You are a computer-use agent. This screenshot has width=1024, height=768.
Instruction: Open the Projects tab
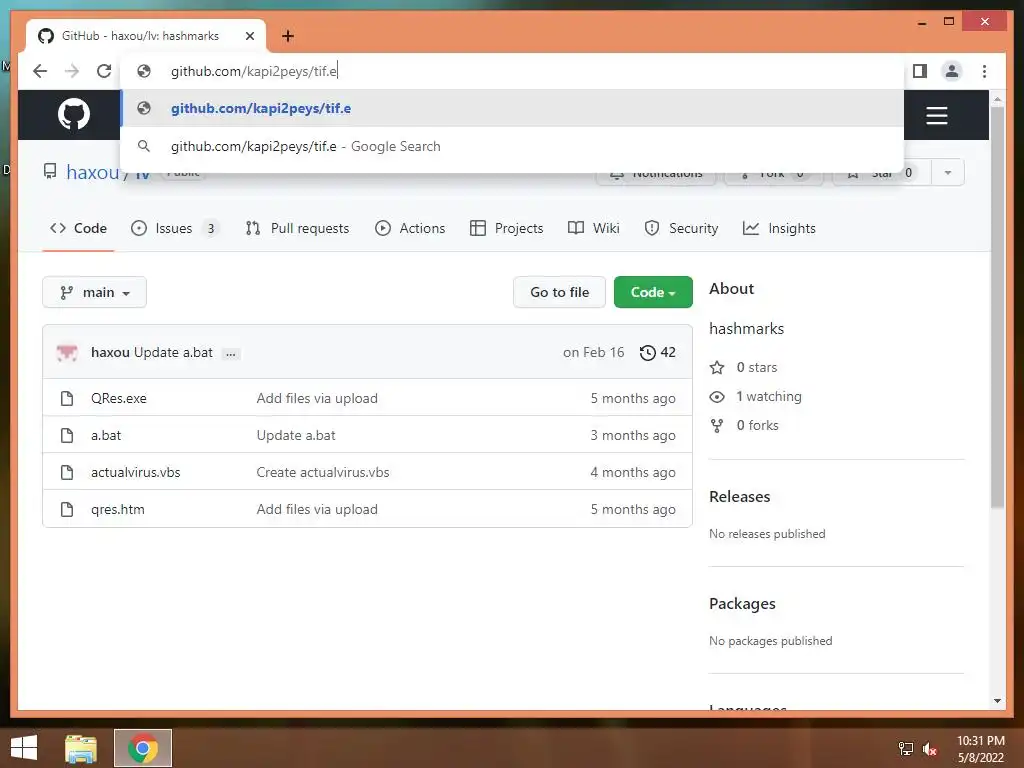coord(507,228)
